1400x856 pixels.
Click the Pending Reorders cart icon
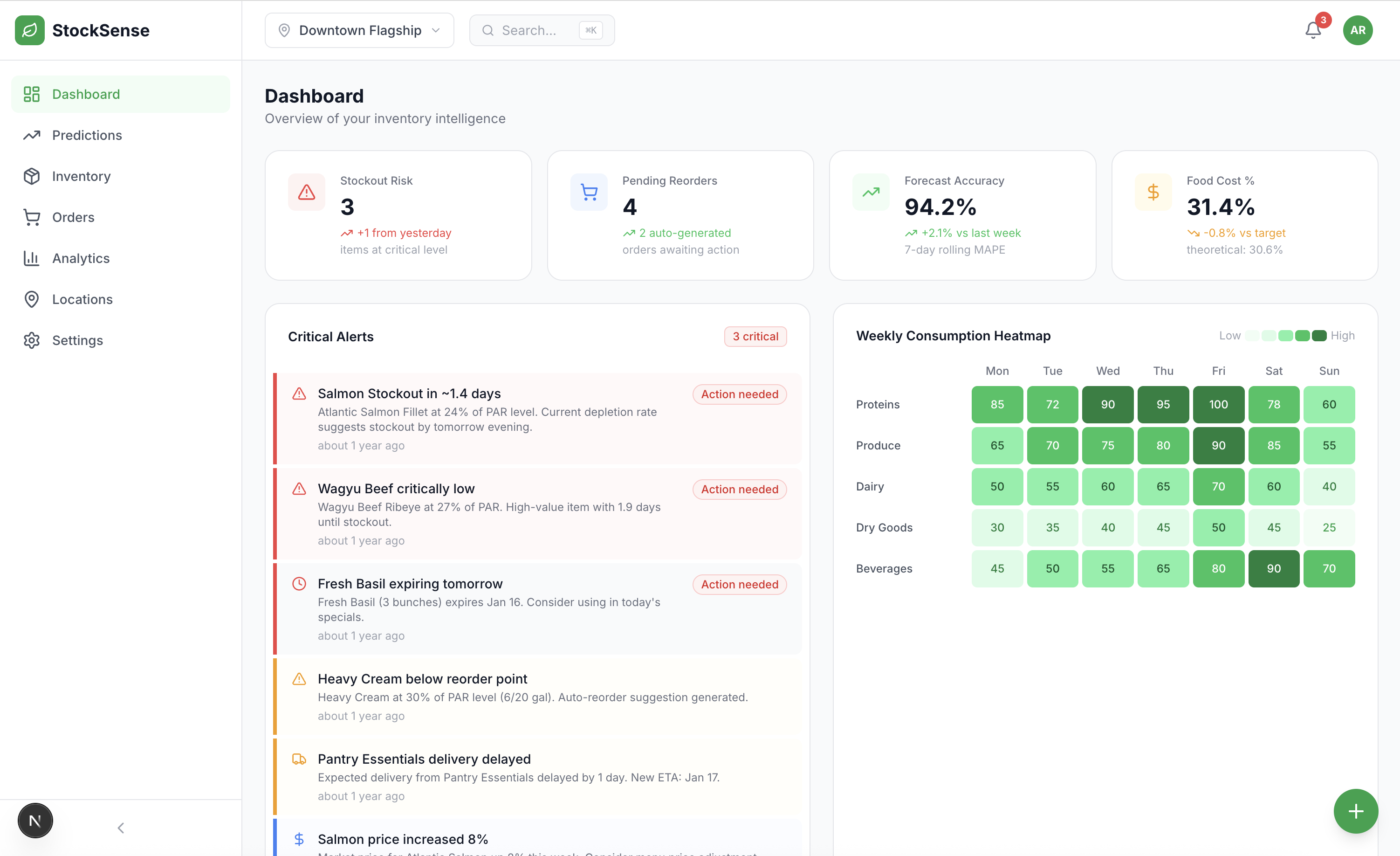(x=589, y=192)
